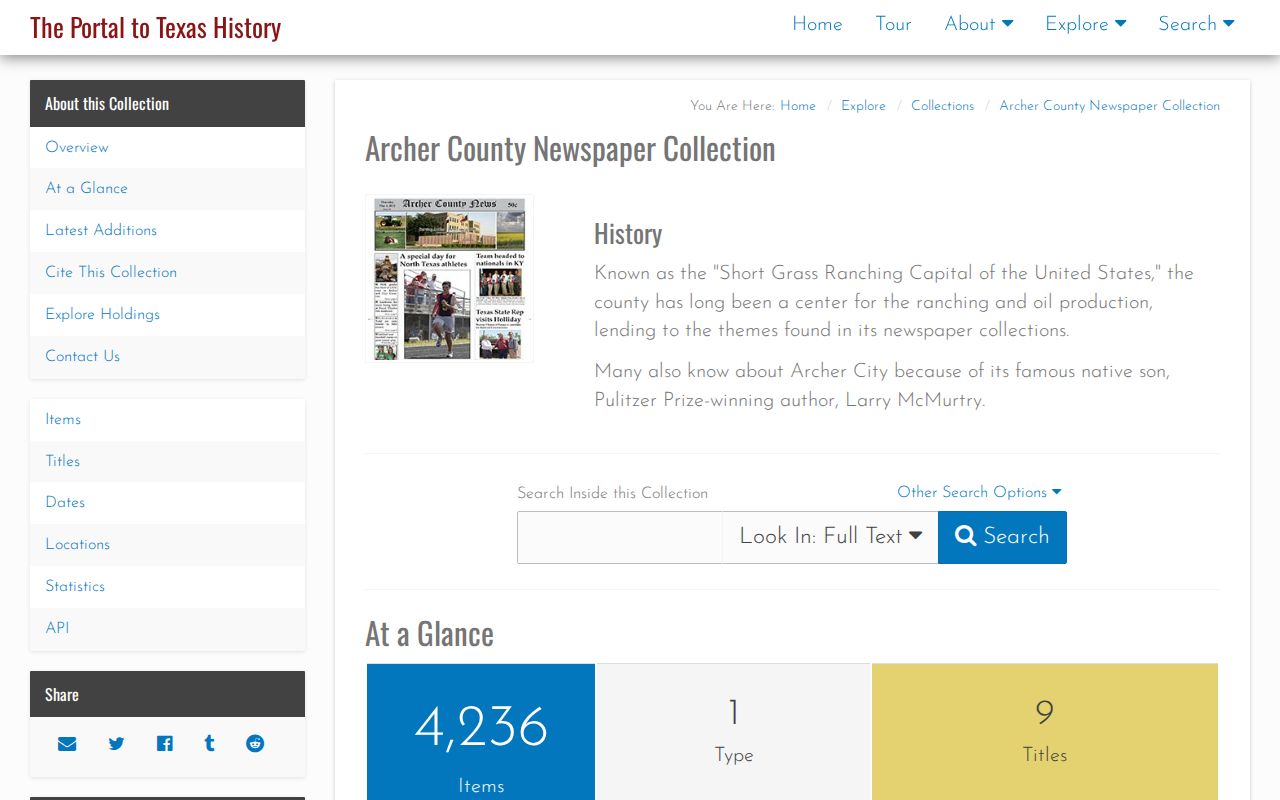Screen dimensions: 1280x800
Task: Open the 4,236 Items tile
Action: 481,732
